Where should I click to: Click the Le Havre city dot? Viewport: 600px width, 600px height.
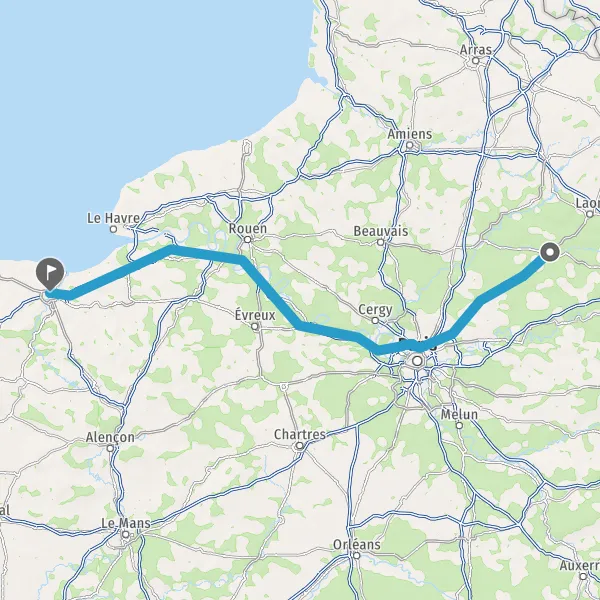point(113,229)
